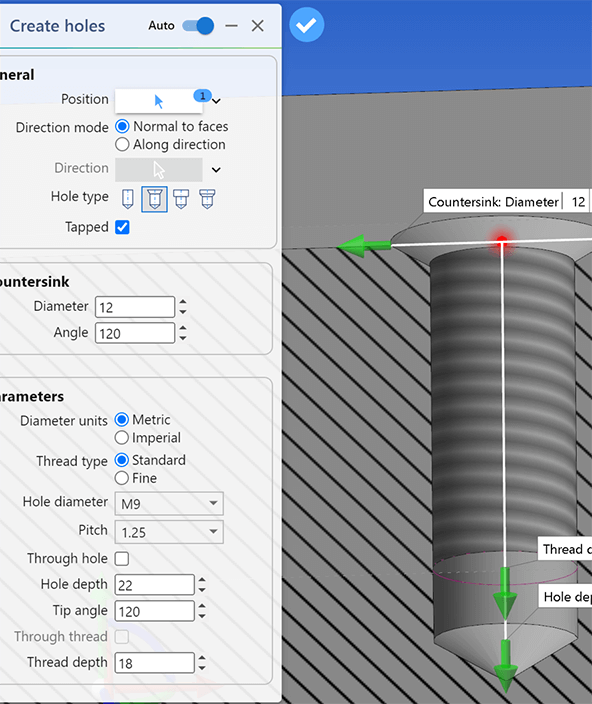The width and height of the screenshot is (592, 704).
Task: Increase Thread depth with up arrow
Action: point(202,658)
